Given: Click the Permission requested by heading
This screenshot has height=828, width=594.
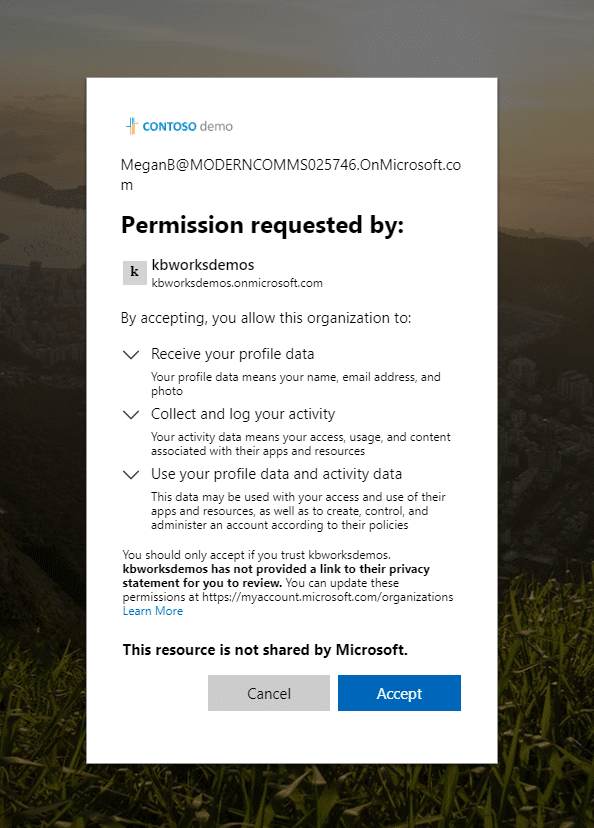Looking at the screenshot, I should (x=262, y=225).
